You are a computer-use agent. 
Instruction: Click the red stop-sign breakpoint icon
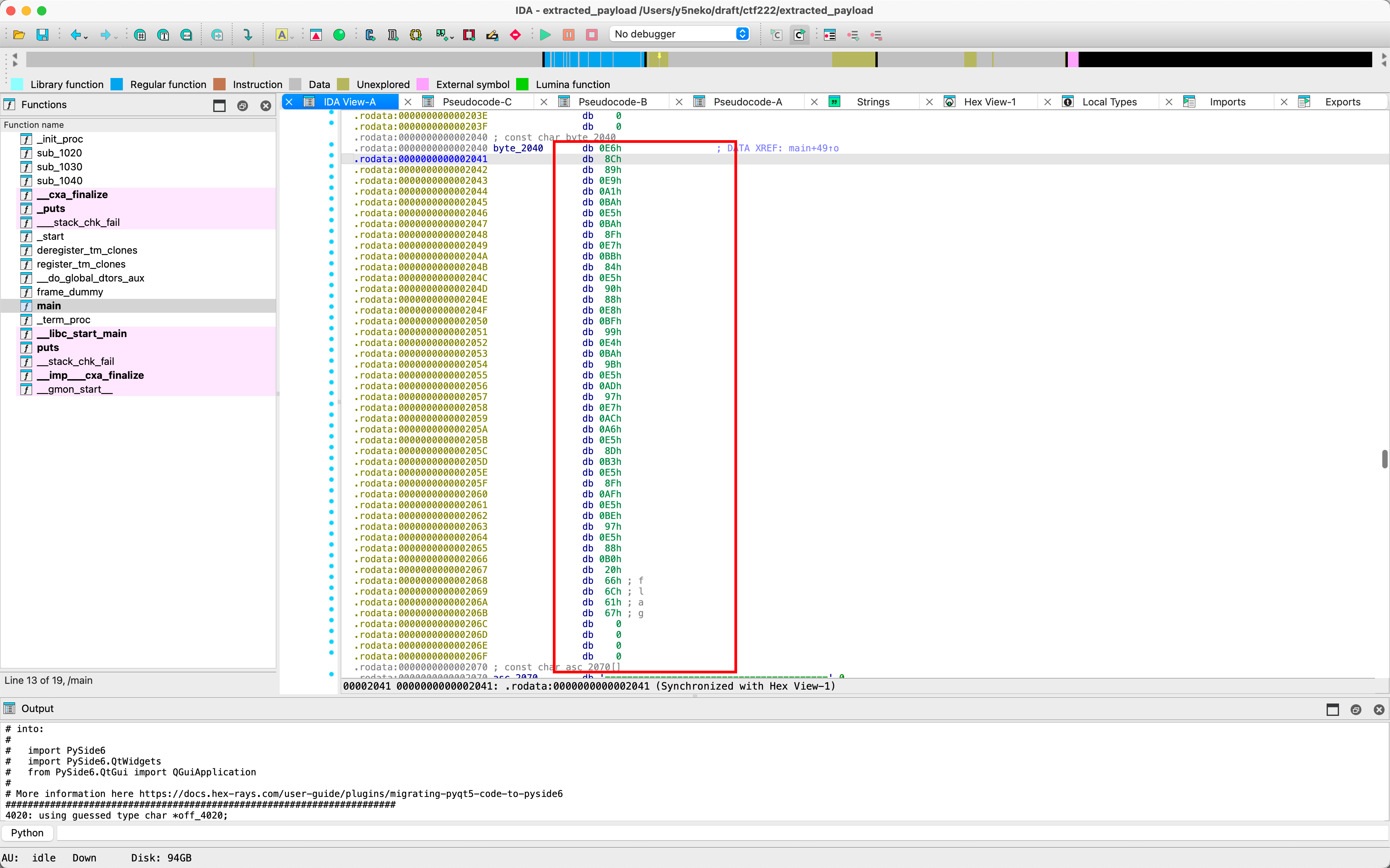pos(515,35)
